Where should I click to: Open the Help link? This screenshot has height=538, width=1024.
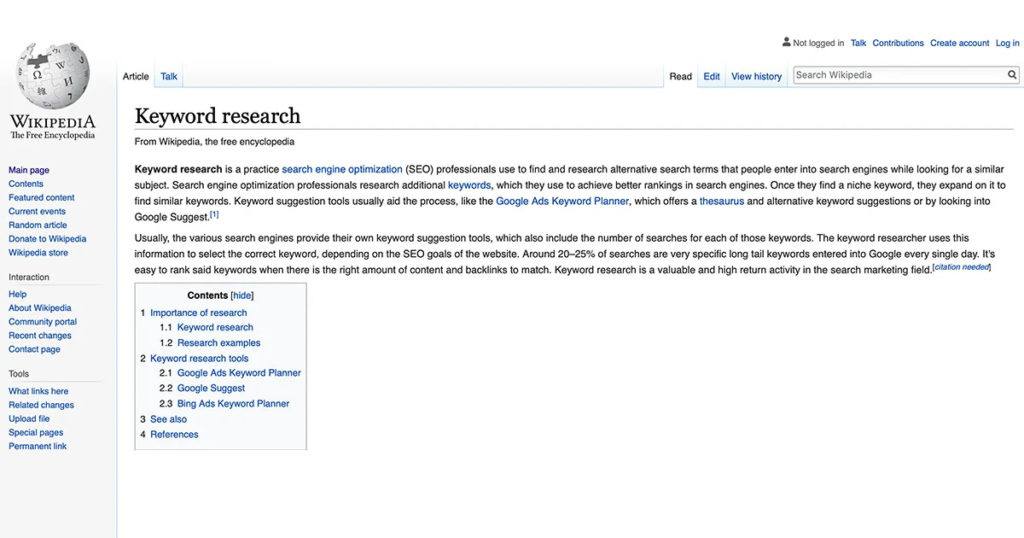[x=18, y=294]
